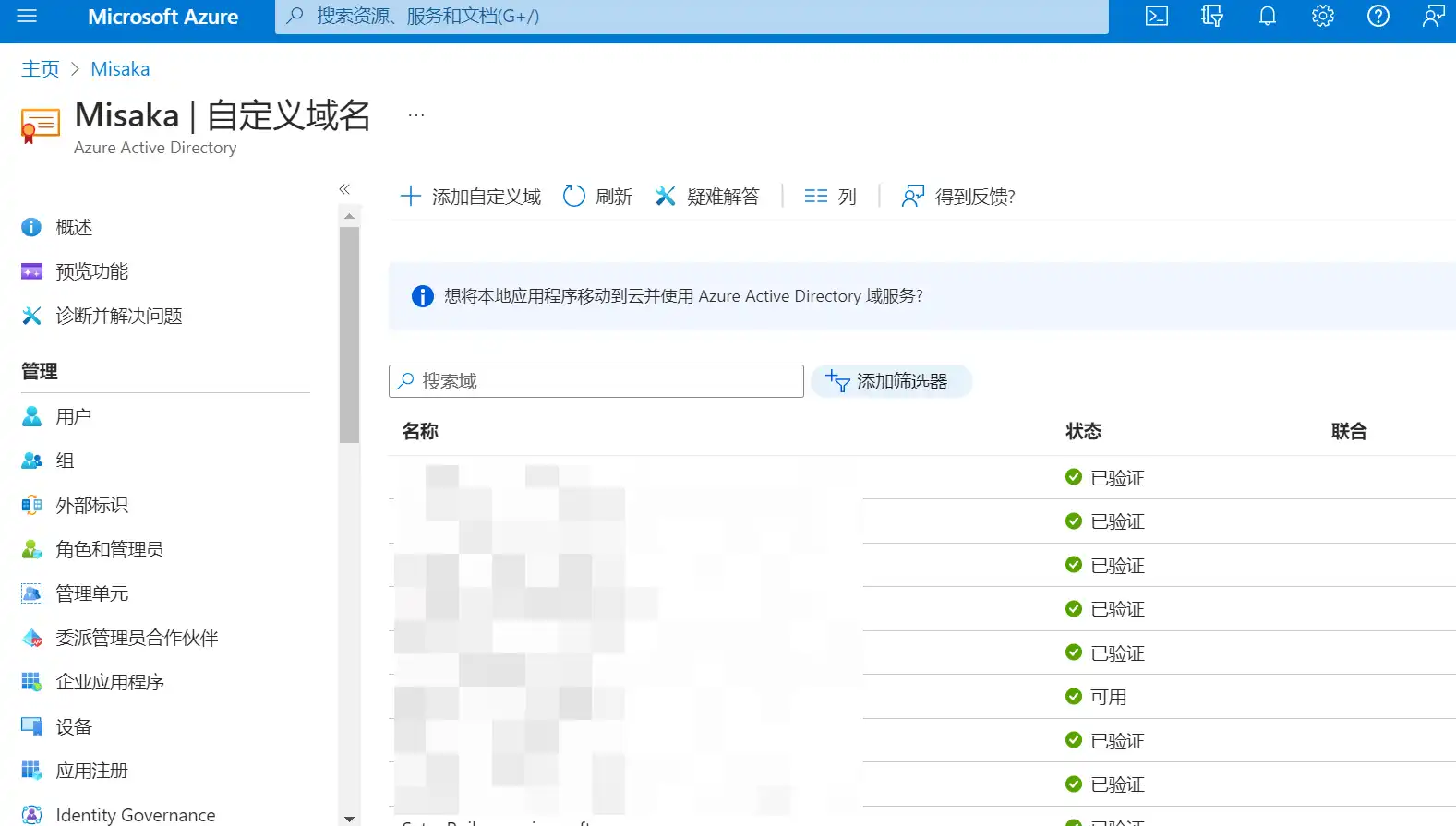Click the 应用注册 icon

pyautogui.click(x=31, y=771)
